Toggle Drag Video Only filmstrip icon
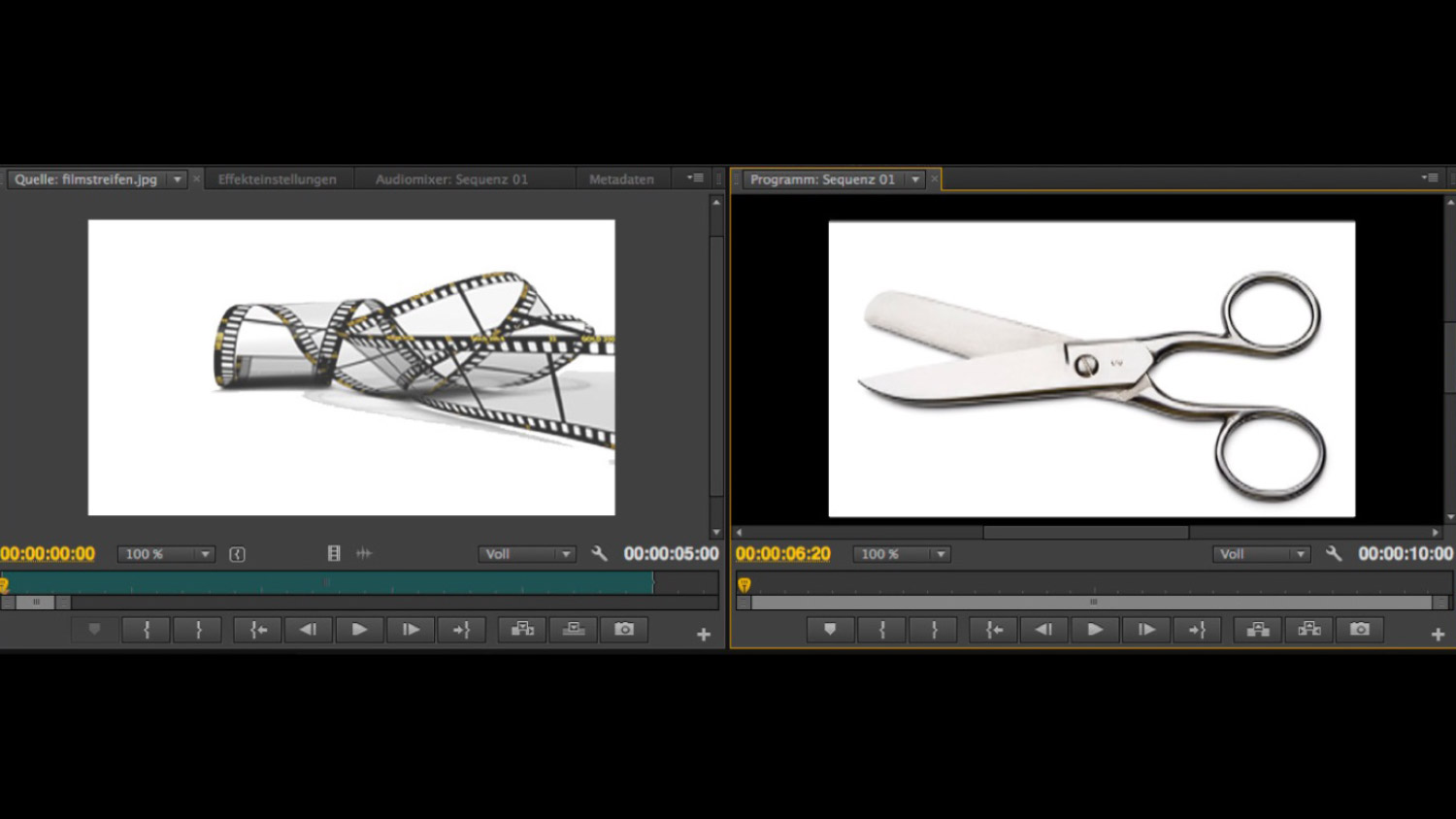Screen dimensions: 1456x819 [334, 554]
